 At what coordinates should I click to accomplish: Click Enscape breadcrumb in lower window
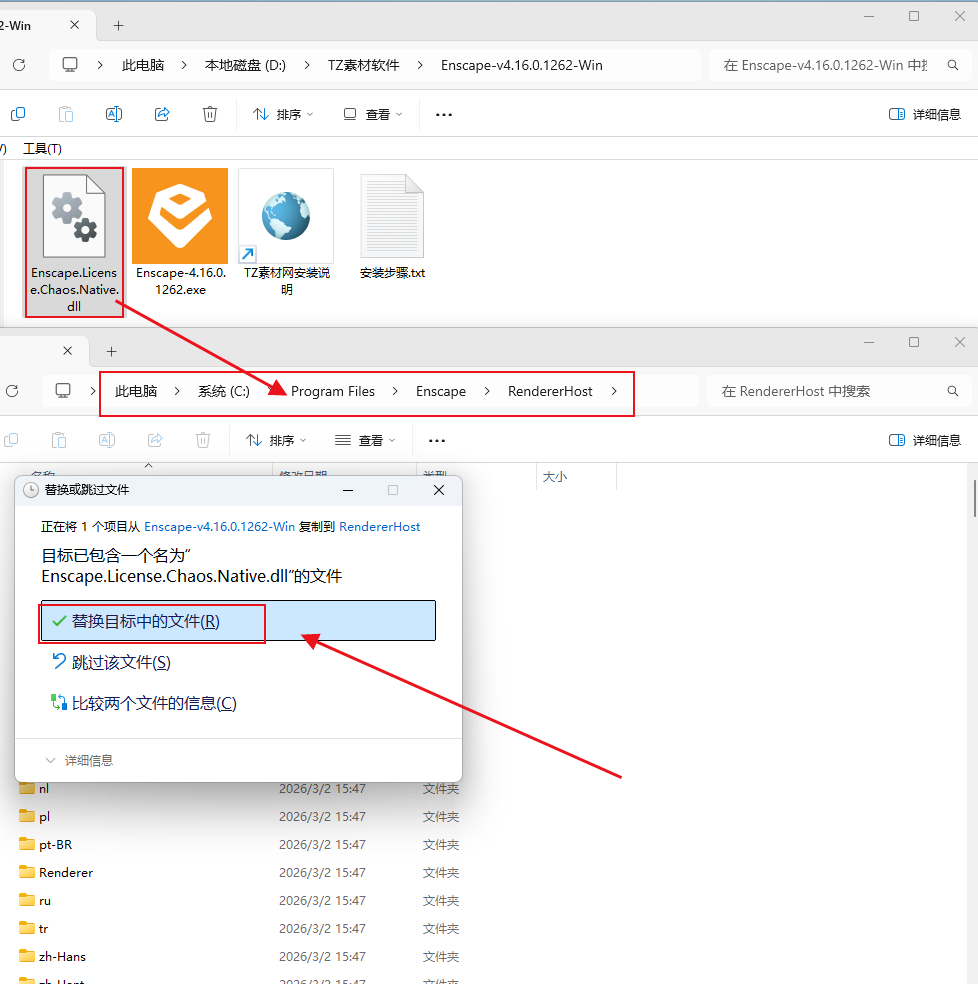pos(441,392)
